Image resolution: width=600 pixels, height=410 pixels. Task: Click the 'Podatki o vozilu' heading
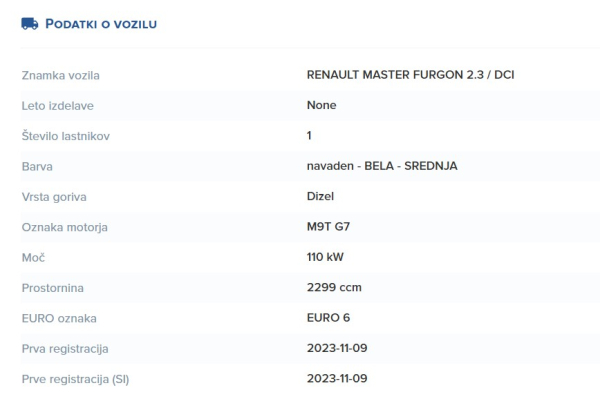click(x=101, y=24)
